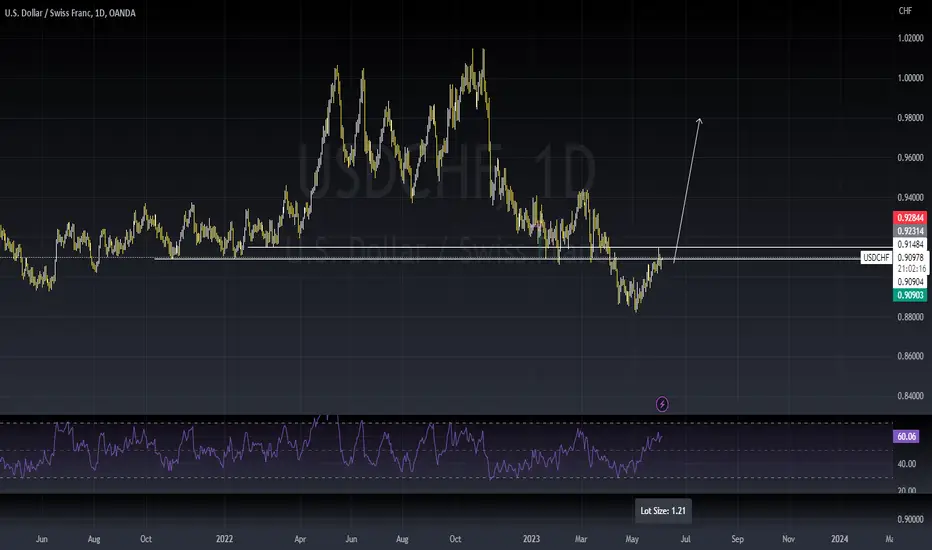Click the Sep label on time axis
This screenshot has height=550, width=932.
tap(737, 539)
